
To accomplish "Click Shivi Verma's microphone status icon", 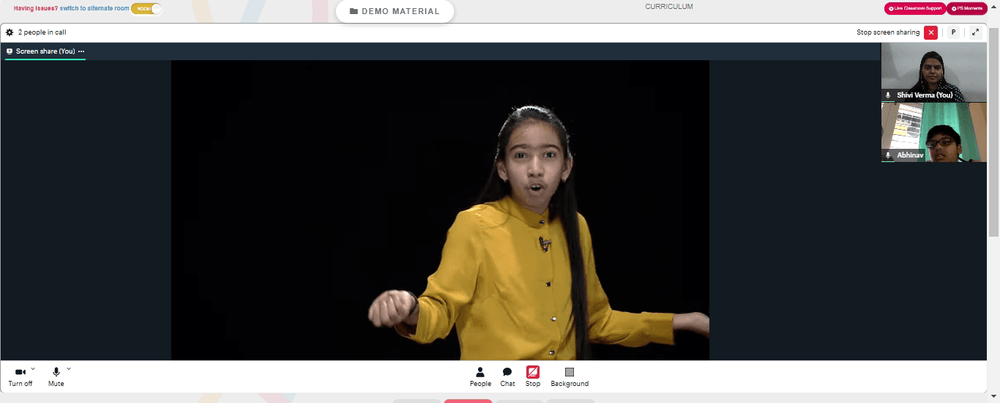I will 888,95.
